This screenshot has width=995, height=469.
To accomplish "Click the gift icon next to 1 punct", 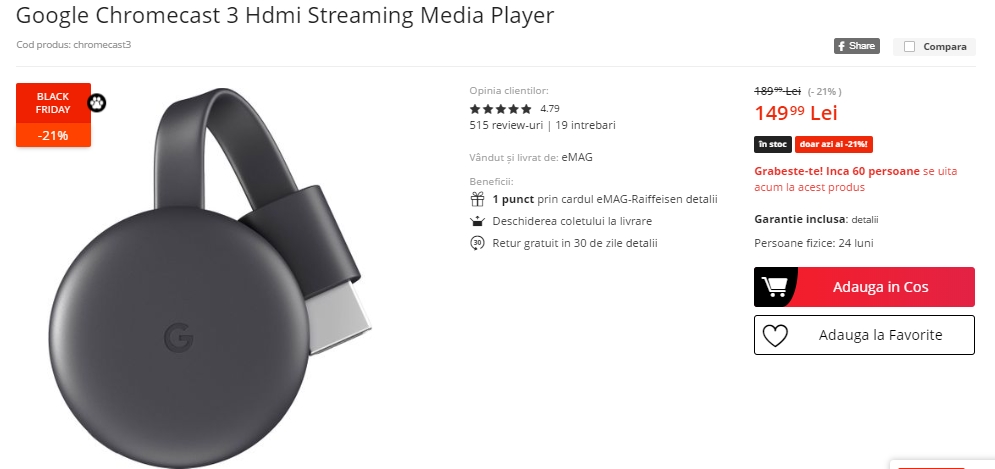I will (x=477, y=199).
